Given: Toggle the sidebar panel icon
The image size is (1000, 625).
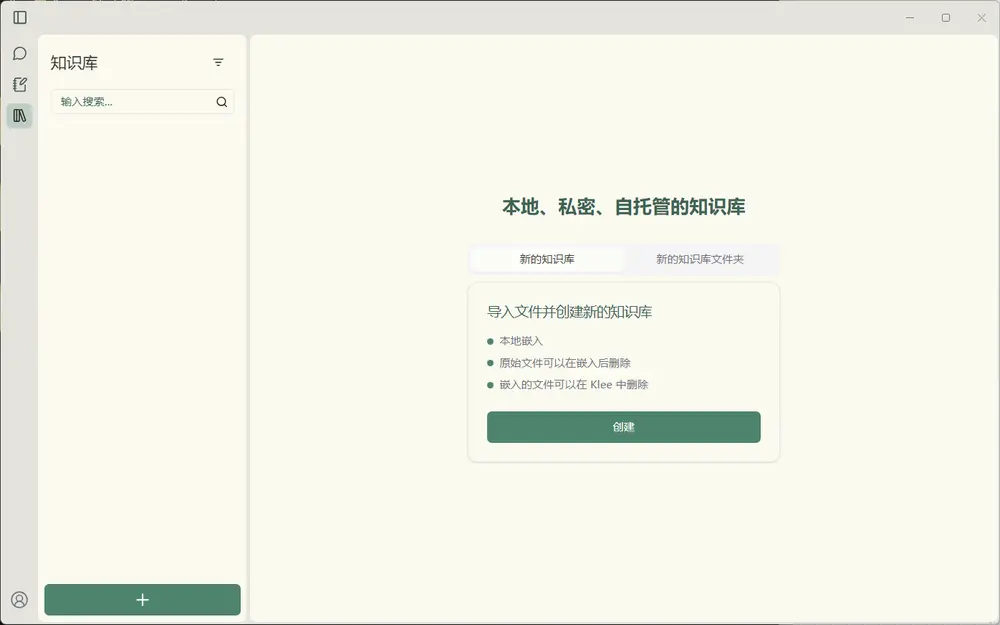Looking at the screenshot, I should (20, 17).
